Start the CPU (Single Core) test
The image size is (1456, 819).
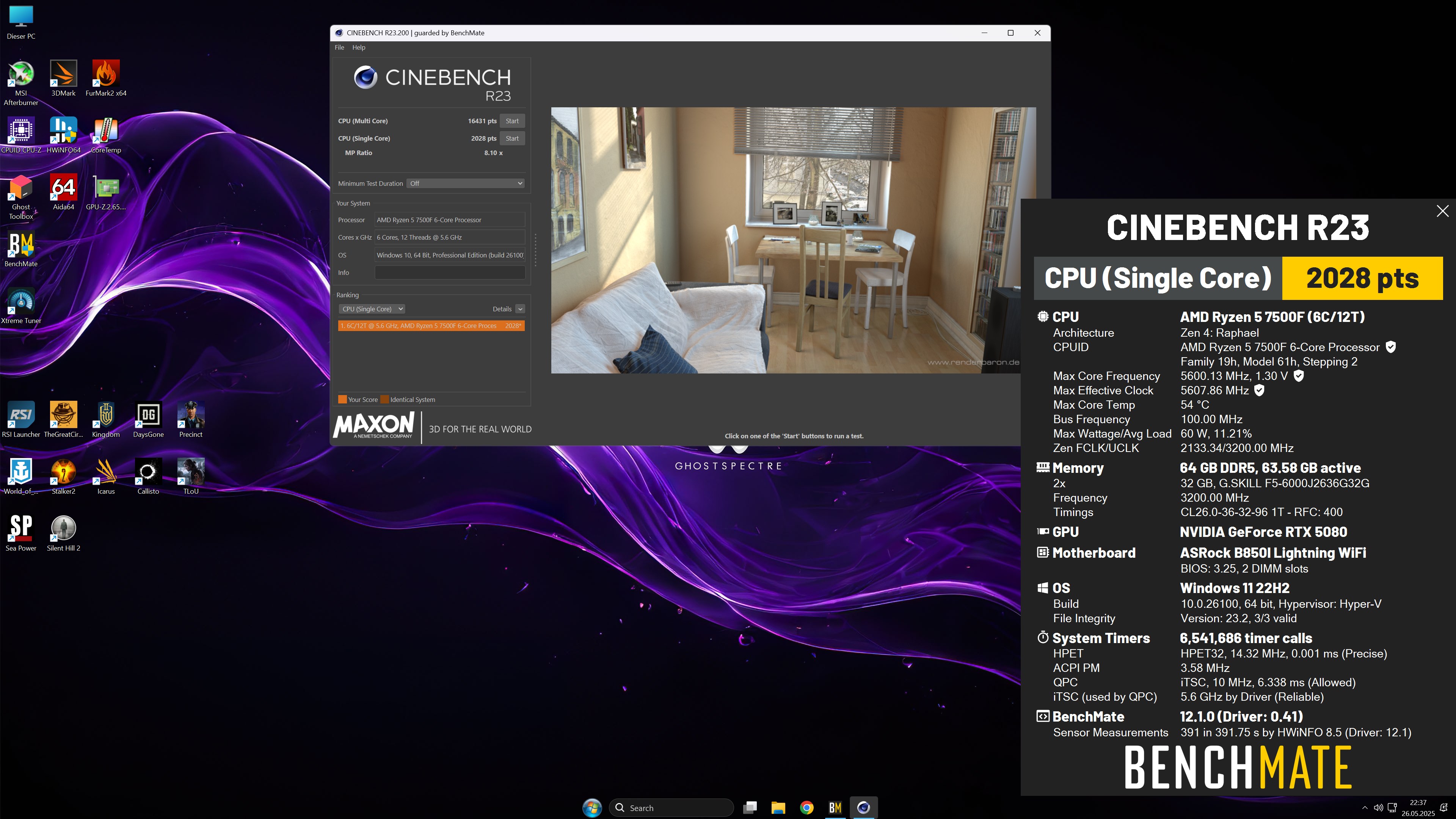[512, 138]
